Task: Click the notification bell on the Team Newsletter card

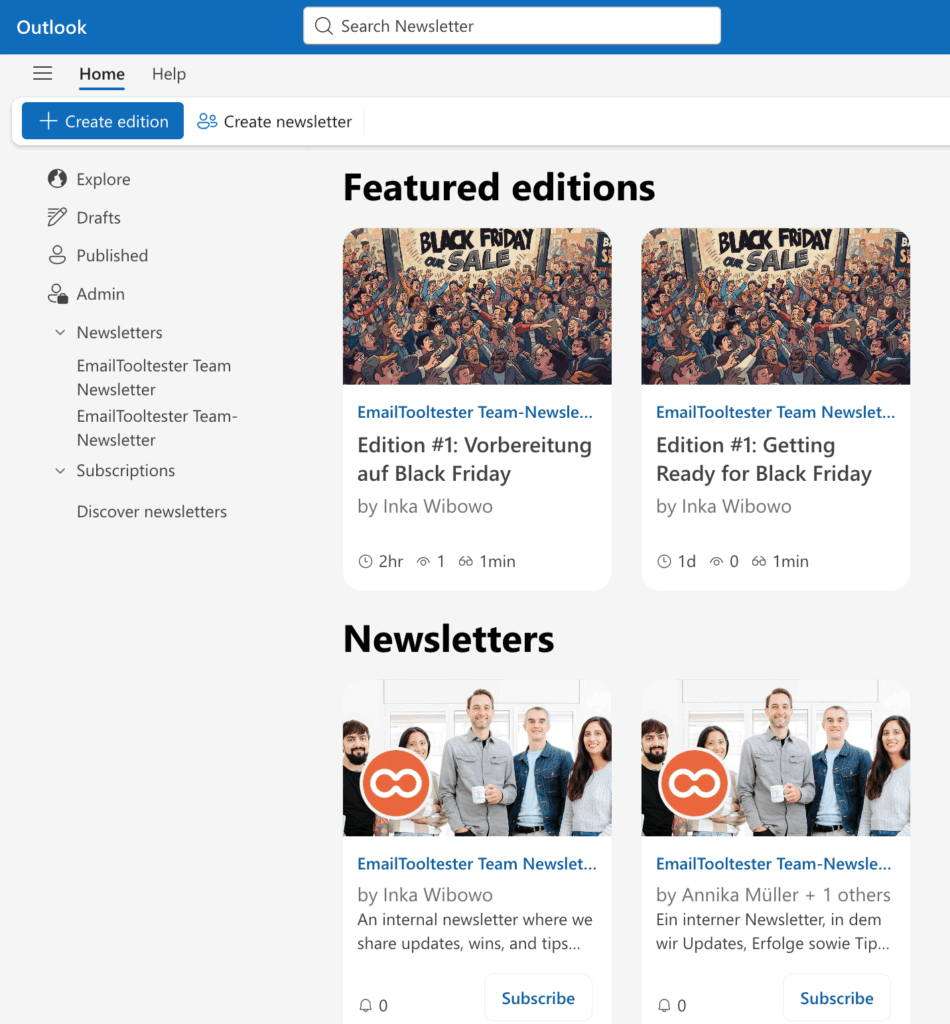Action: [365, 1005]
